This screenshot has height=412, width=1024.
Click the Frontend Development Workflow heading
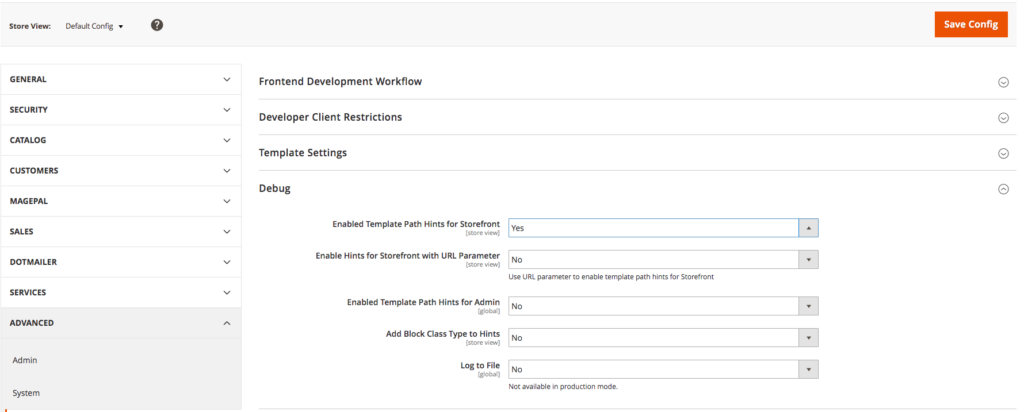coord(340,82)
